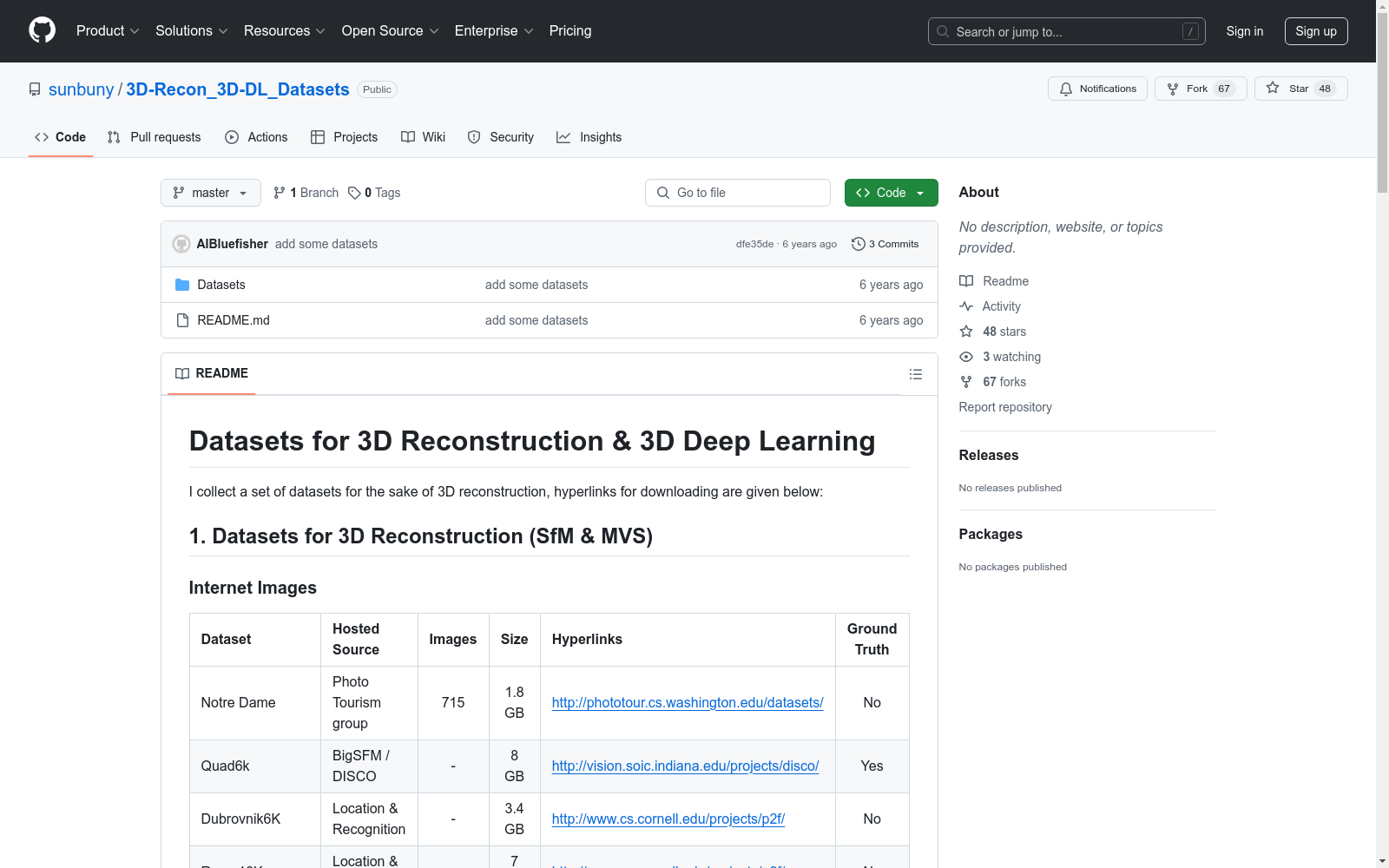This screenshot has width=1389, height=868.
Task: Click the pulse icon beside Activity
Action: click(966, 306)
